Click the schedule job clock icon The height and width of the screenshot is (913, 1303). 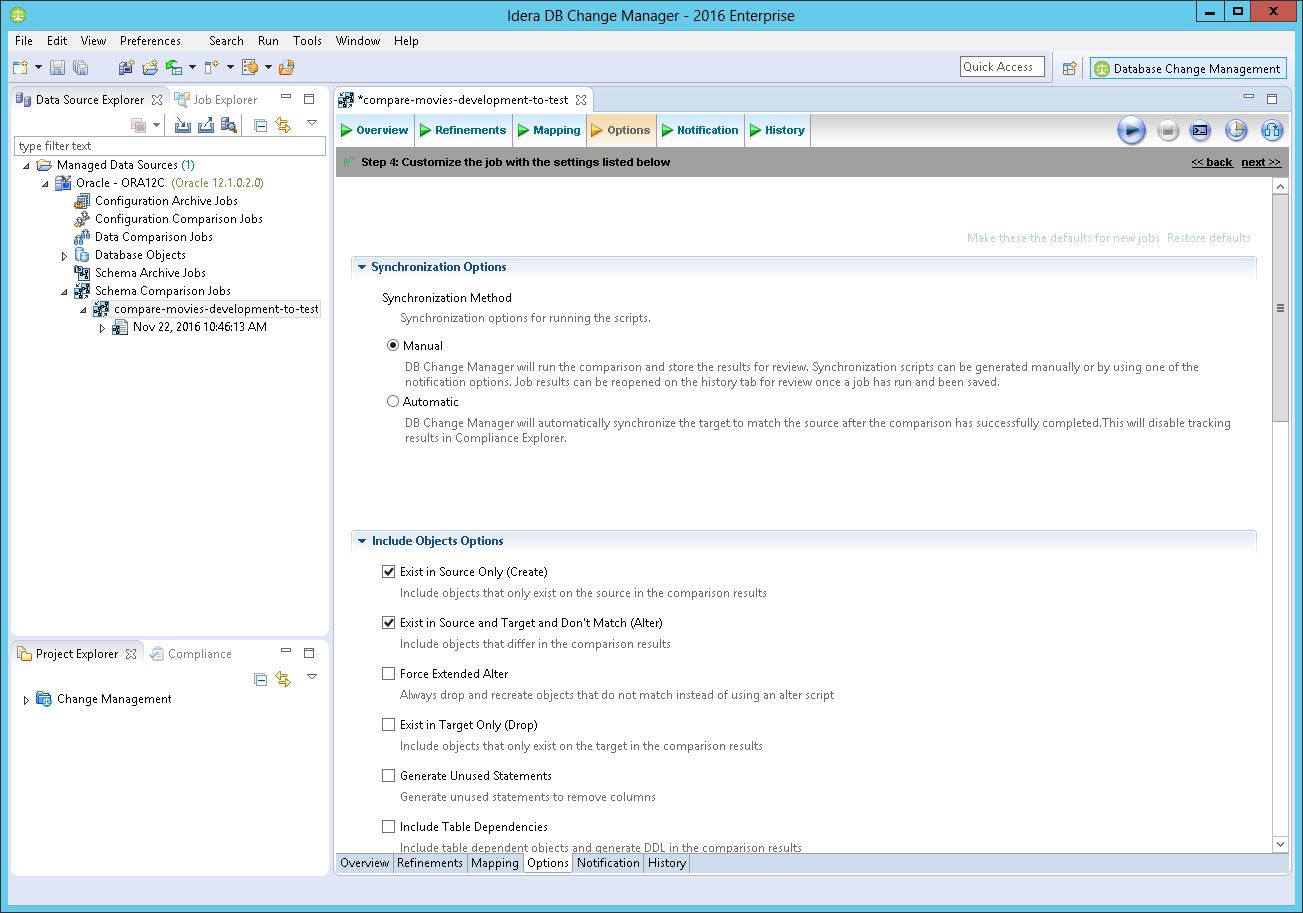pos(1236,130)
